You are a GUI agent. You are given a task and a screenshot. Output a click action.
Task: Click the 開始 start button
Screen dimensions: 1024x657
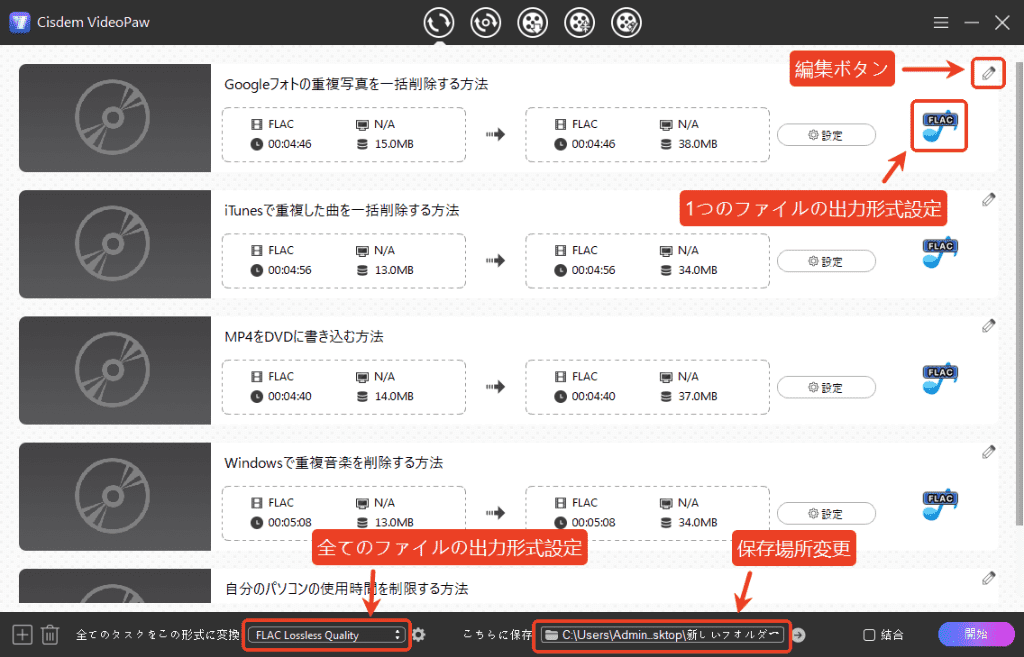974,634
